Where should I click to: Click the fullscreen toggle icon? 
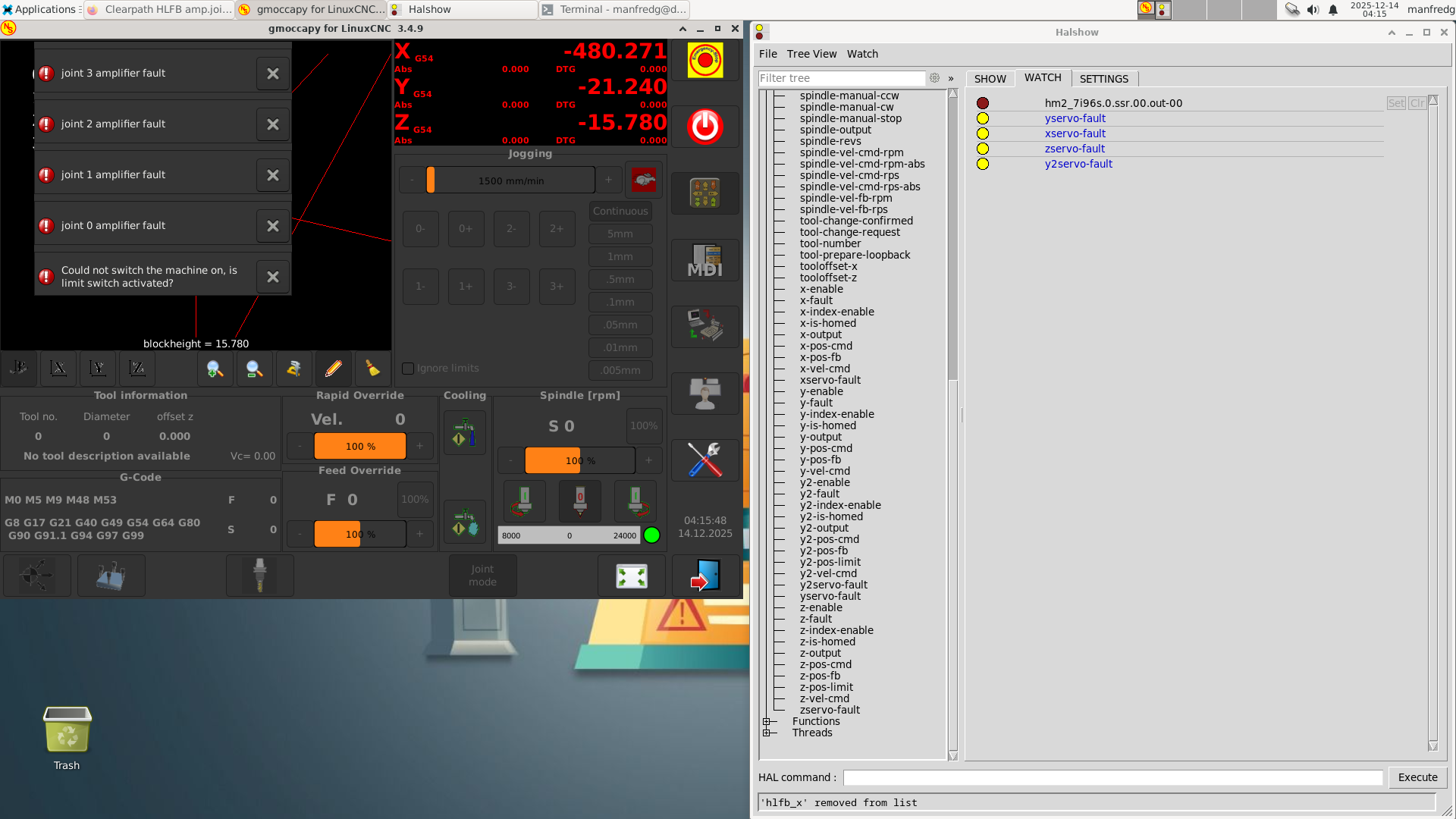tap(631, 576)
